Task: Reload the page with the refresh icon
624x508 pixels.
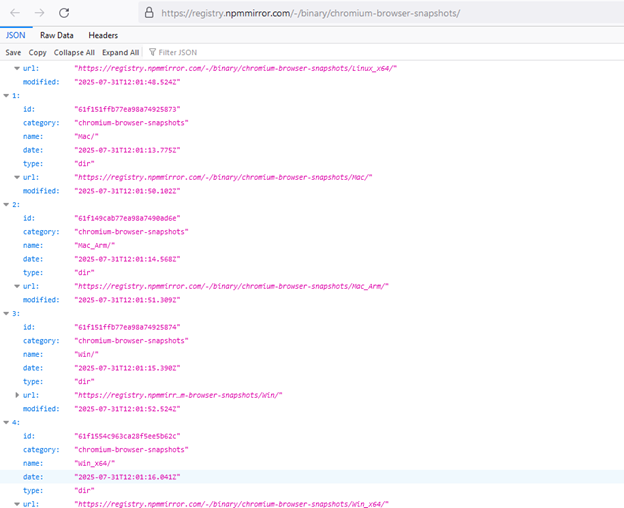Action: 64,13
